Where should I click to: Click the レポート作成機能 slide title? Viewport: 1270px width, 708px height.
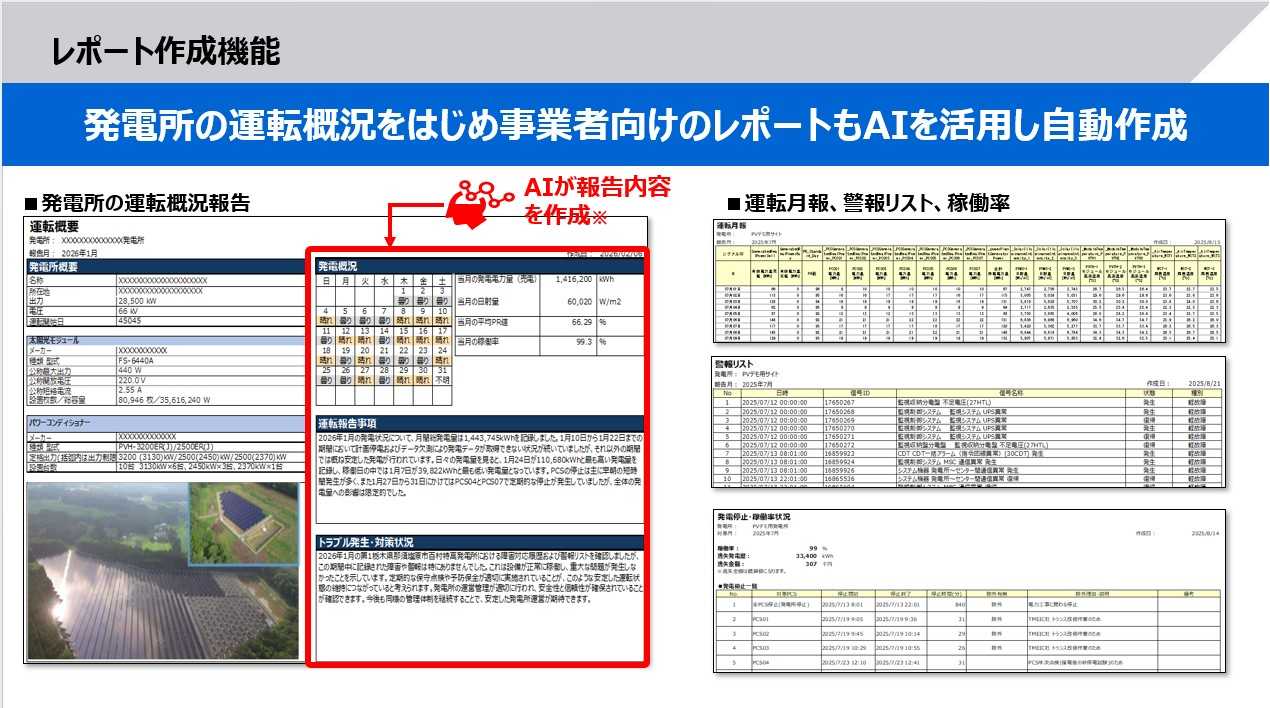[x=166, y=50]
